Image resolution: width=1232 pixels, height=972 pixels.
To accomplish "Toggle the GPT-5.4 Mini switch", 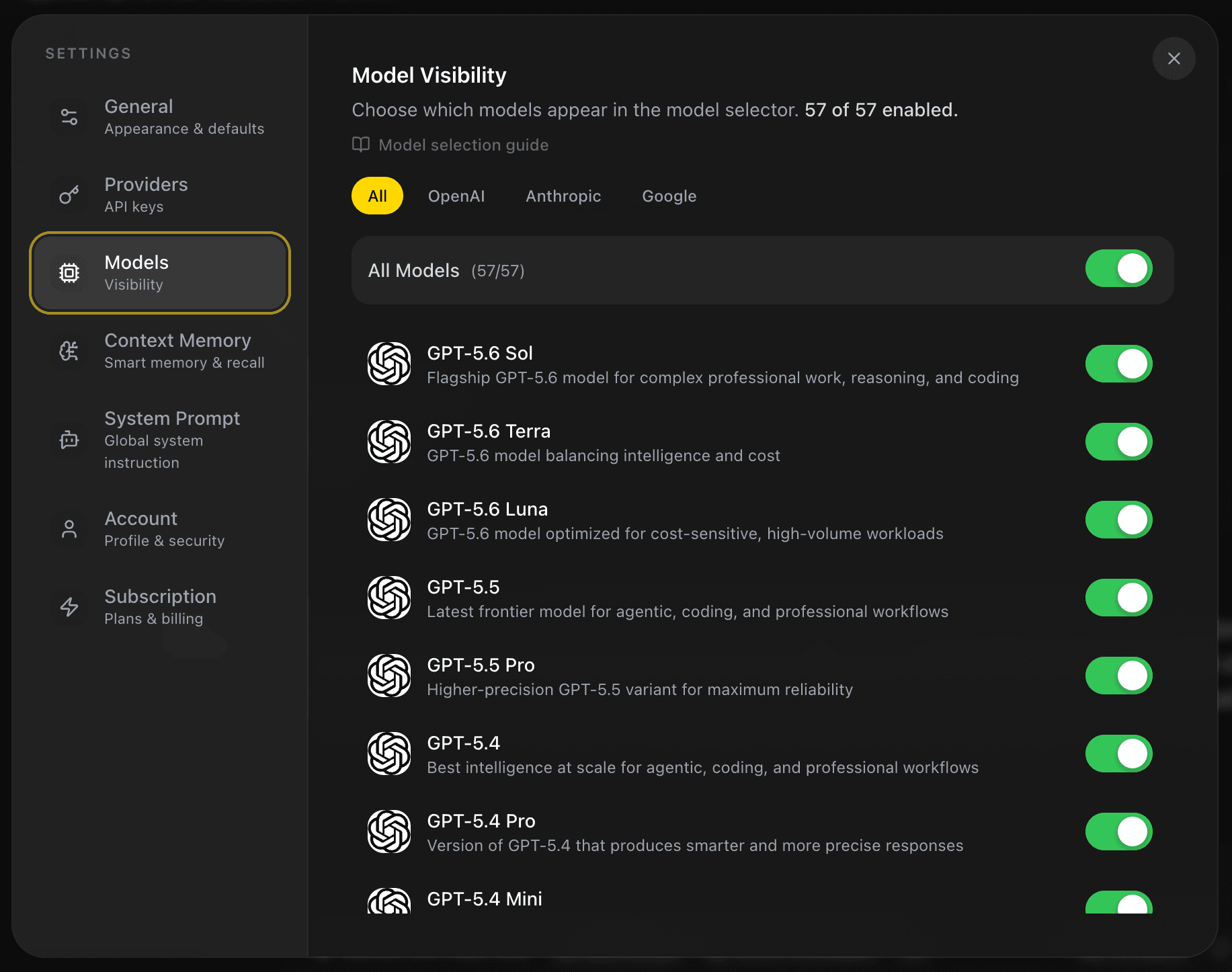I will pos(1119,902).
